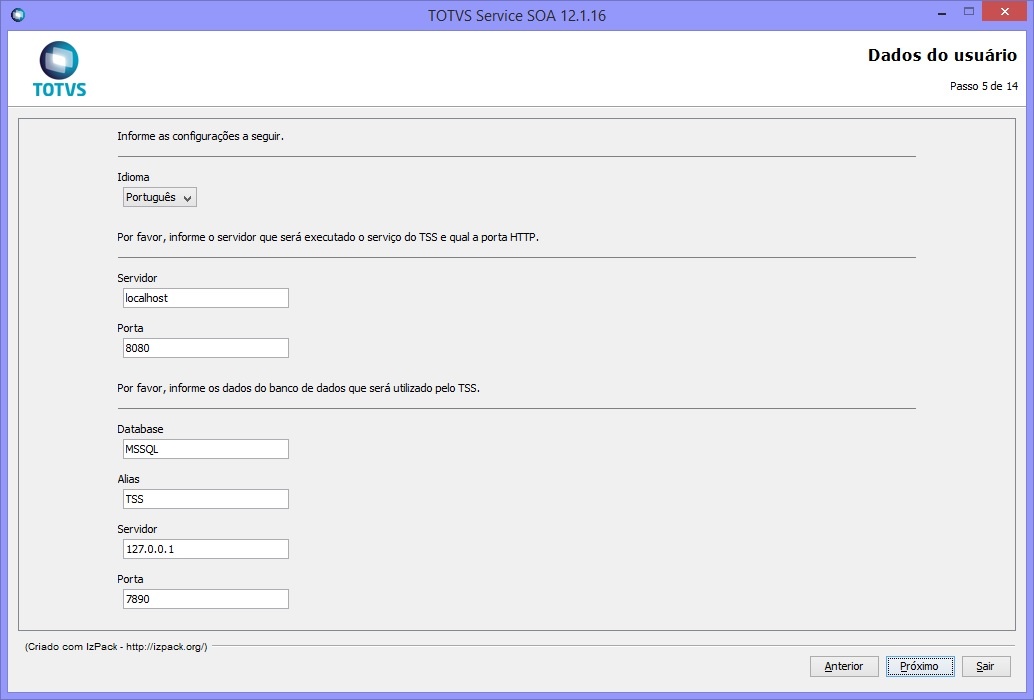Click the installer icon in title bar
Image resolution: width=1034 pixels, height=700 pixels.
coord(18,15)
